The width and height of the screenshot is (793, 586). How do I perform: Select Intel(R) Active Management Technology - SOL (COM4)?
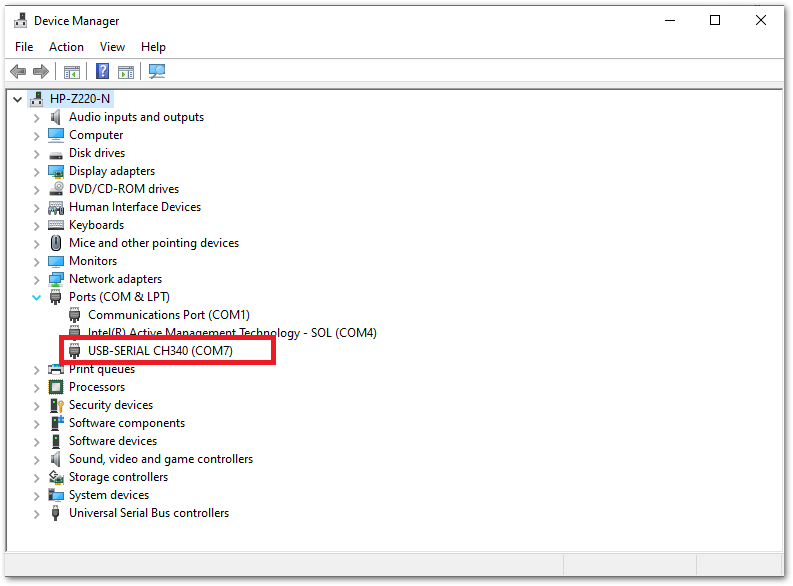(232, 333)
